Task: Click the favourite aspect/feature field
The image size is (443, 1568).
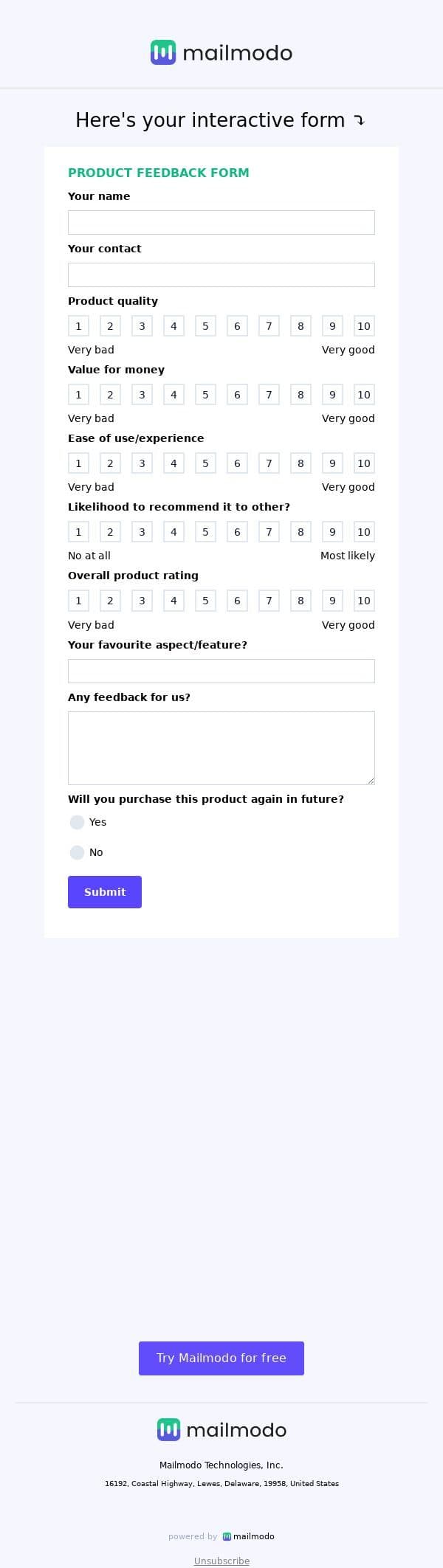Action: (x=221, y=671)
